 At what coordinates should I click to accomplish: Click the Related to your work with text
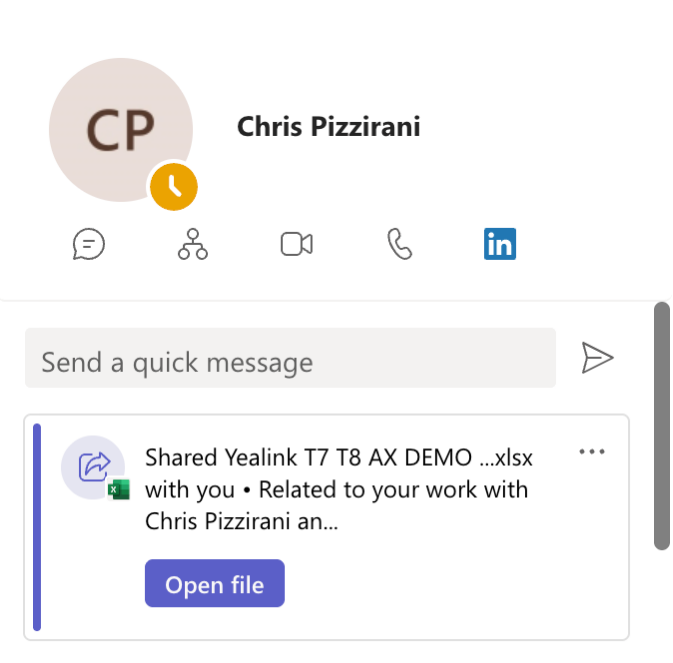click(393, 490)
